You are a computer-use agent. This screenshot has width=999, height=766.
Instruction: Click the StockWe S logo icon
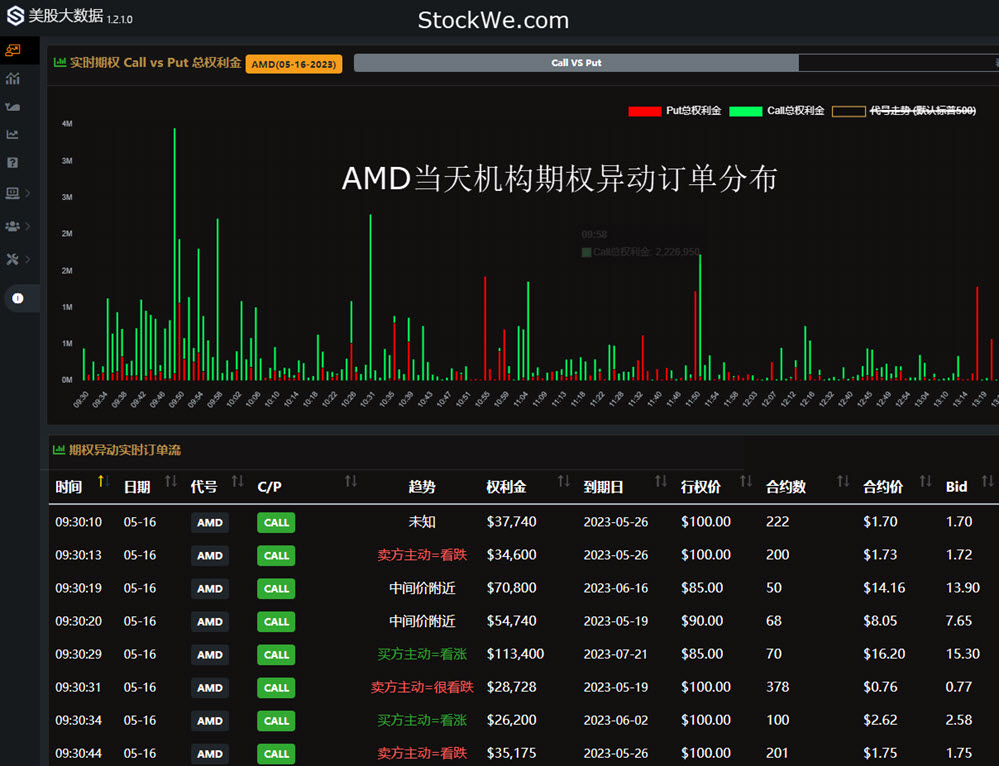click(15, 16)
